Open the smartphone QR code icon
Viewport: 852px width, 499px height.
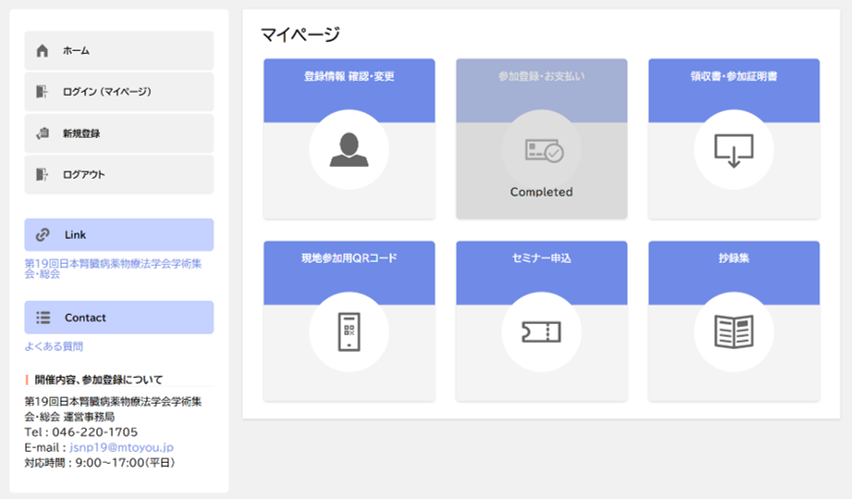tap(349, 332)
